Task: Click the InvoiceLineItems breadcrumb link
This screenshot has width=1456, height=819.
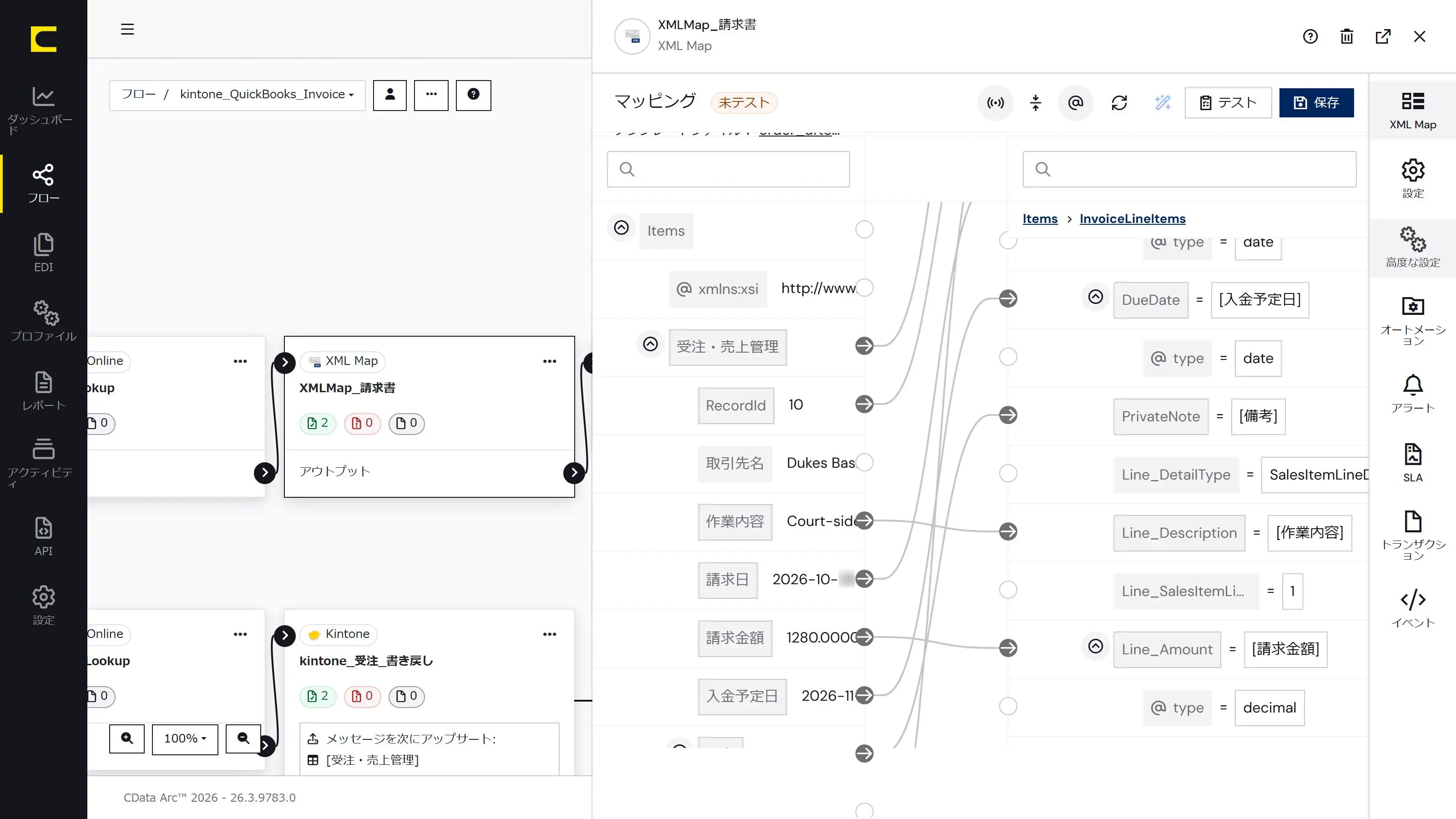Action: (x=1132, y=219)
